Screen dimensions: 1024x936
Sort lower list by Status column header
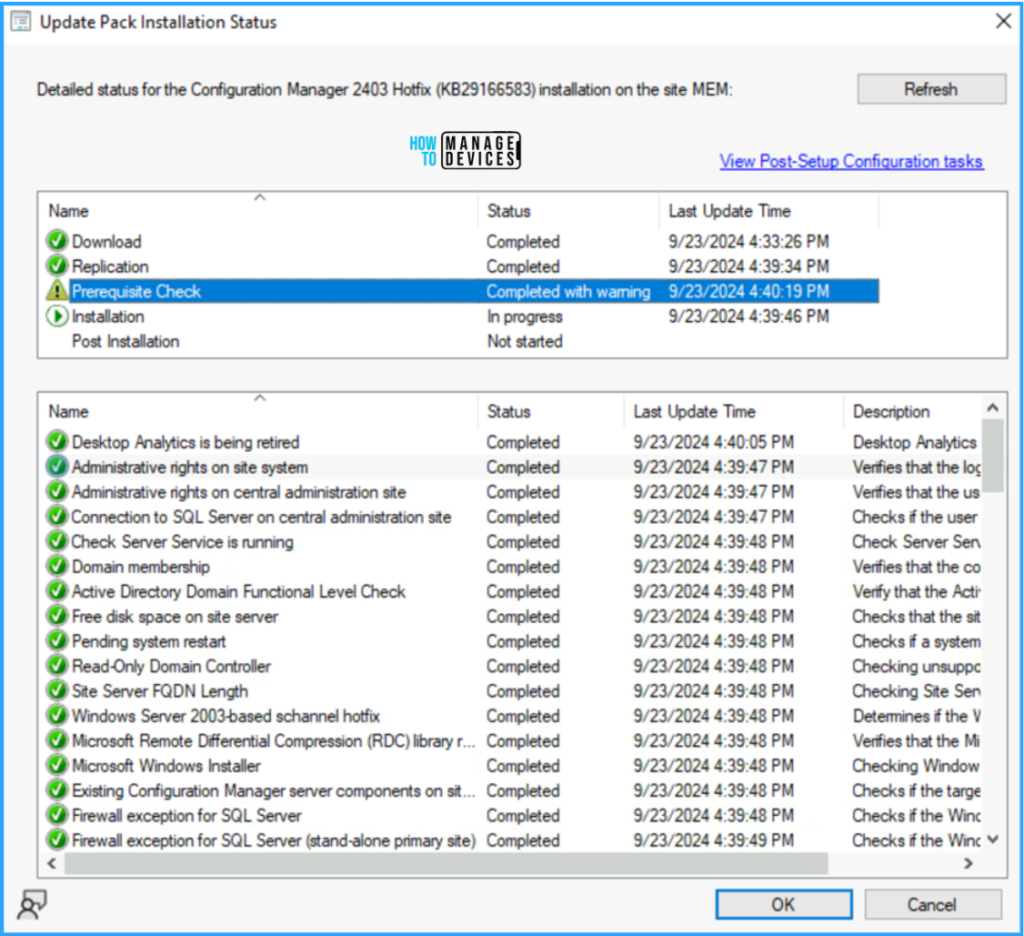tap(551, 411)
